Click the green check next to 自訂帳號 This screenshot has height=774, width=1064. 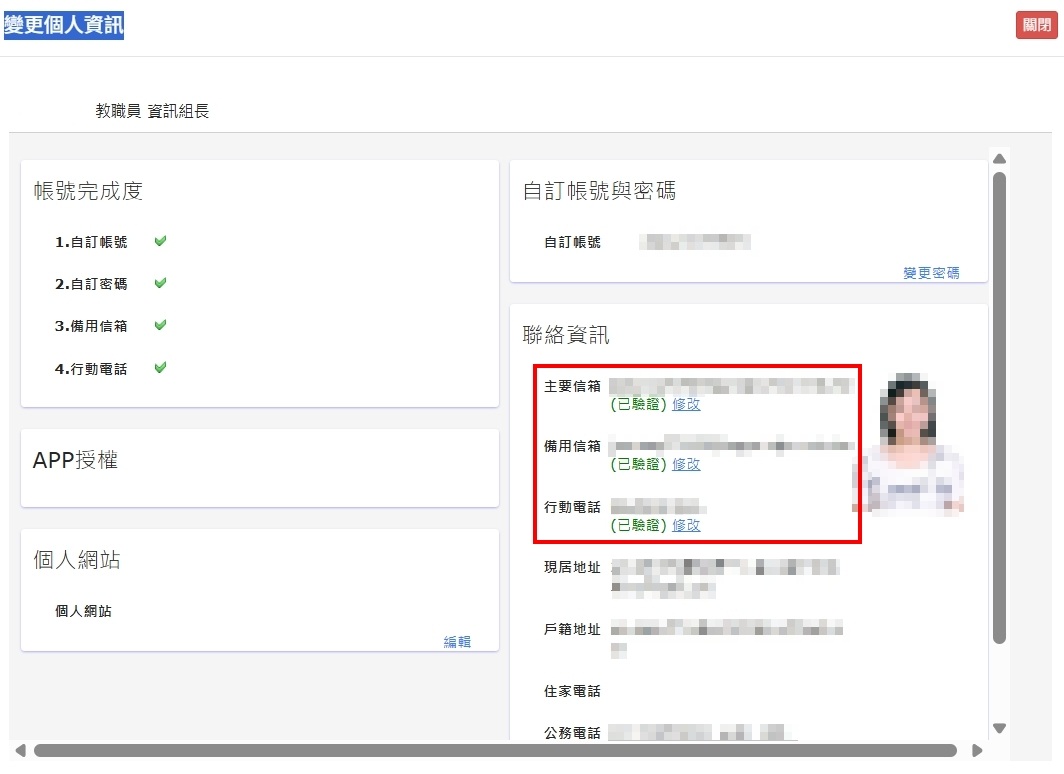(160, 241)
